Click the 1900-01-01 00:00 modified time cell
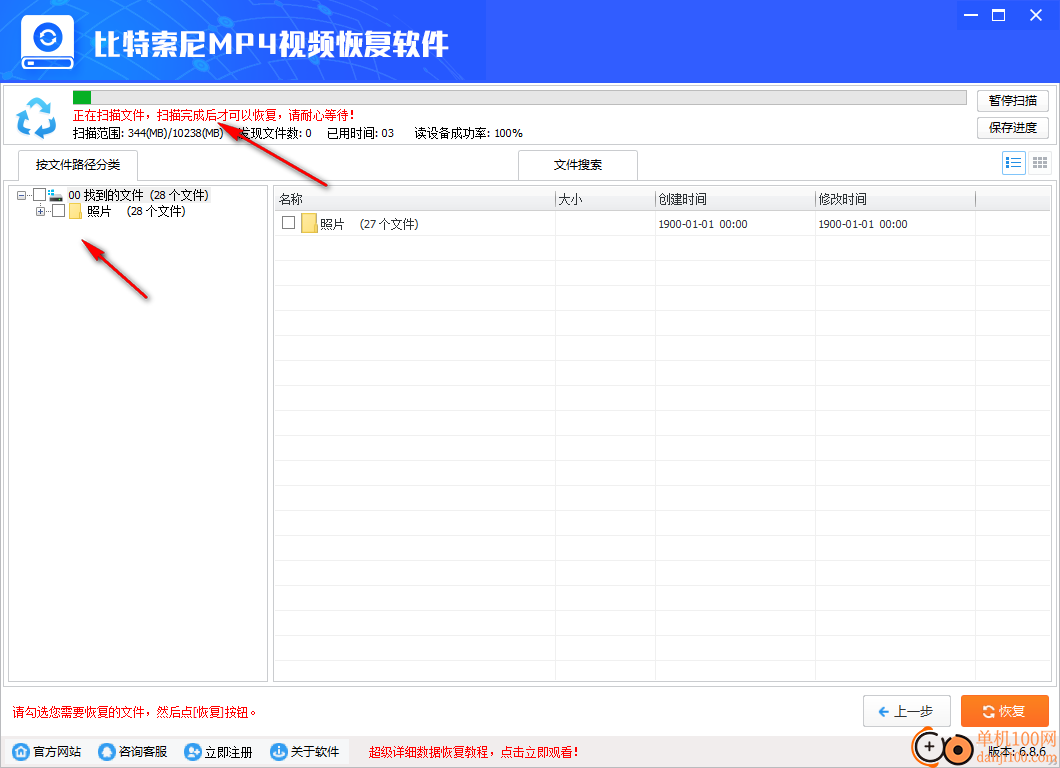Image resolution: width=1060 pixels, height=768 pixels. click(863, 224)
